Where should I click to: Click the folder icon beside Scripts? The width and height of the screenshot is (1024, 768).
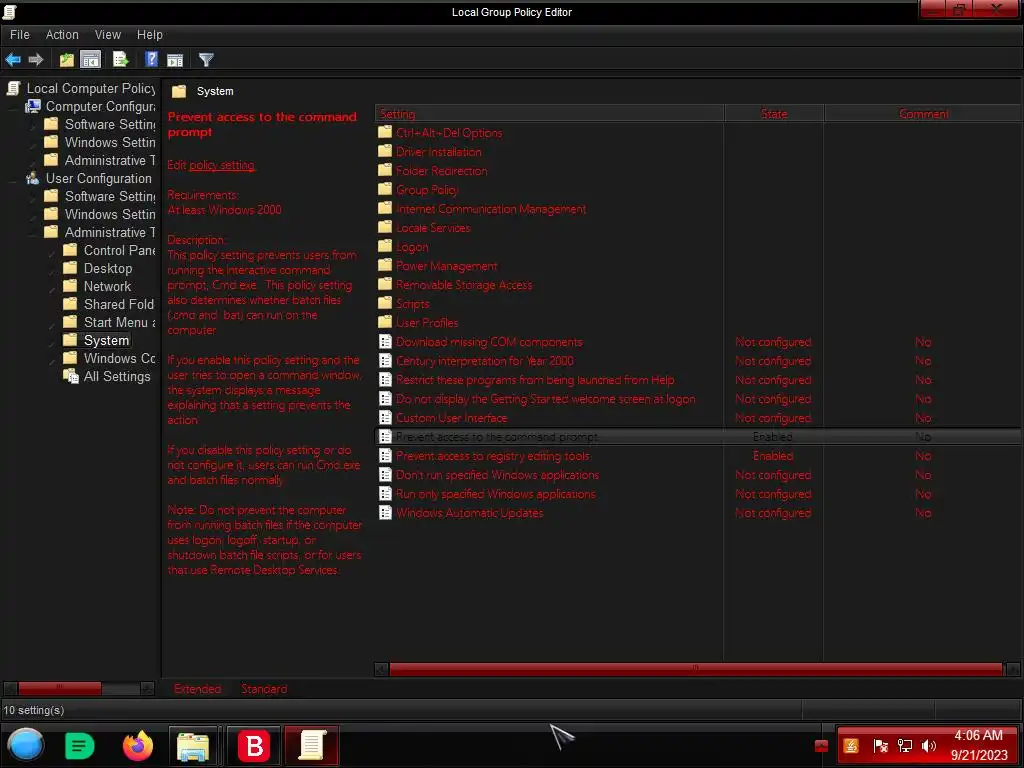point(385,304)
